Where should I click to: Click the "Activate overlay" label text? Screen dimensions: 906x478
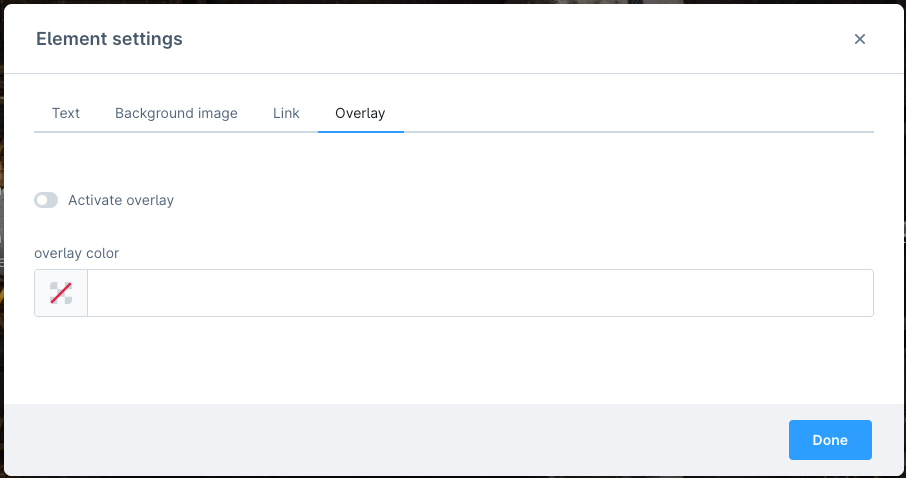point(121,200)
